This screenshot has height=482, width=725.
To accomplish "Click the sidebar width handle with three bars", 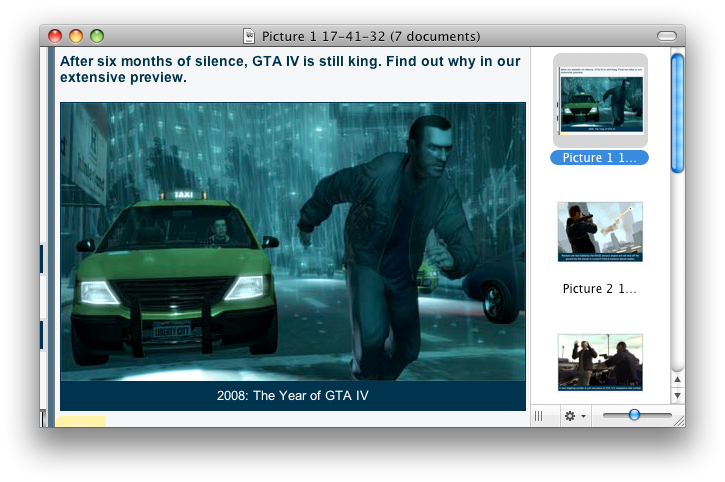I will coord(539,416).
